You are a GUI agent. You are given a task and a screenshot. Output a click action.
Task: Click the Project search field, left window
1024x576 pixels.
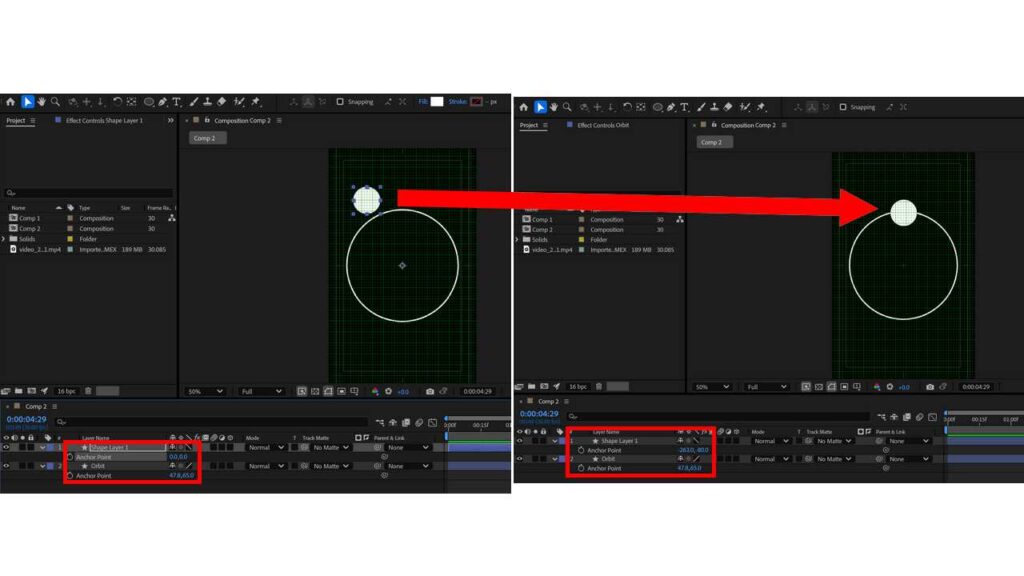pos(89,193)
